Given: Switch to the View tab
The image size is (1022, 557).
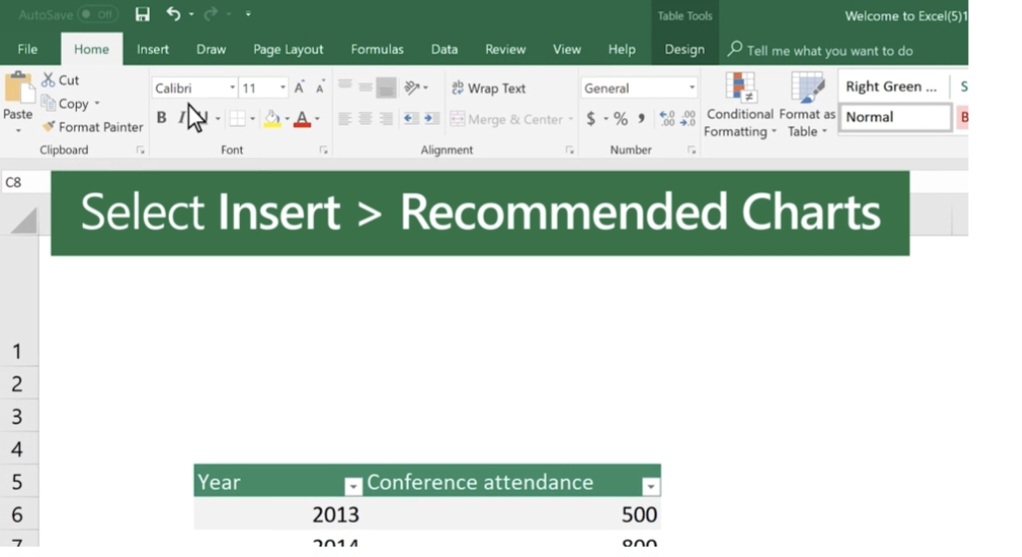Looking at the screenshot, I should (x=566, y=50).
